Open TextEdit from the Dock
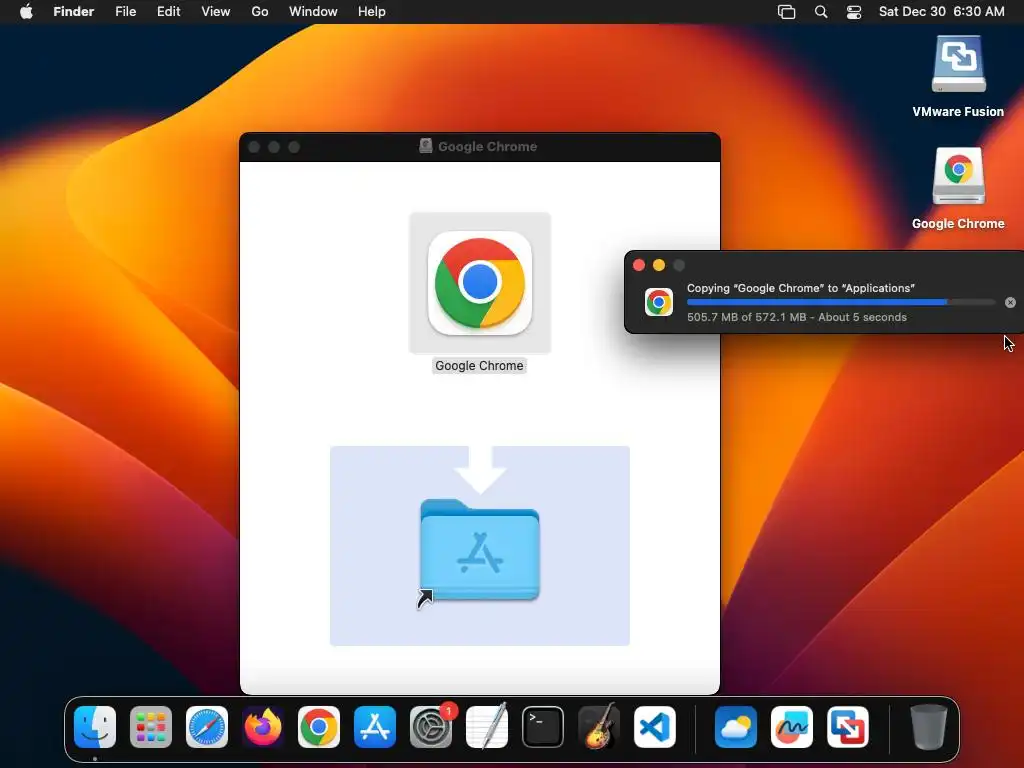The image size is (1024, 768). [x=487, y=727]
